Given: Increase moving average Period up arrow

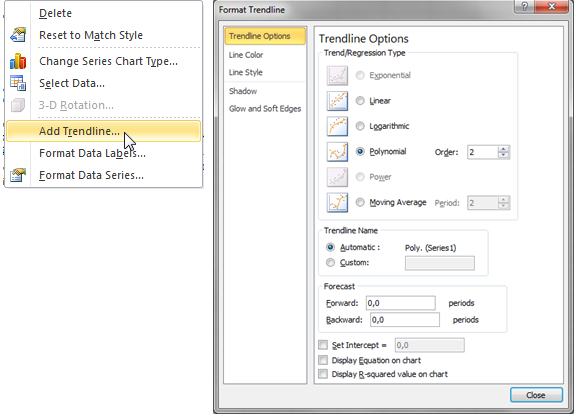Looking at the screenshot, I should click(504, 200).
